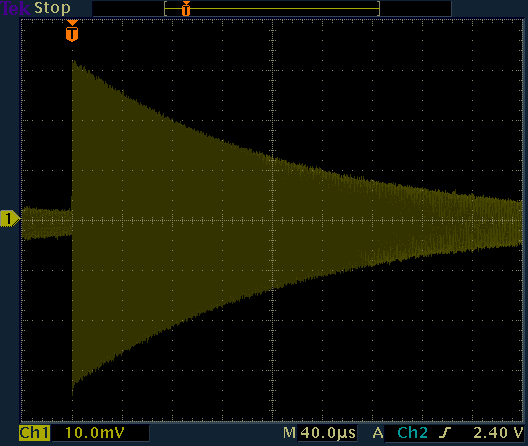Click the 2.40 V trigger level readout
This screenshot has height=446, width=528.
point(498,433)
